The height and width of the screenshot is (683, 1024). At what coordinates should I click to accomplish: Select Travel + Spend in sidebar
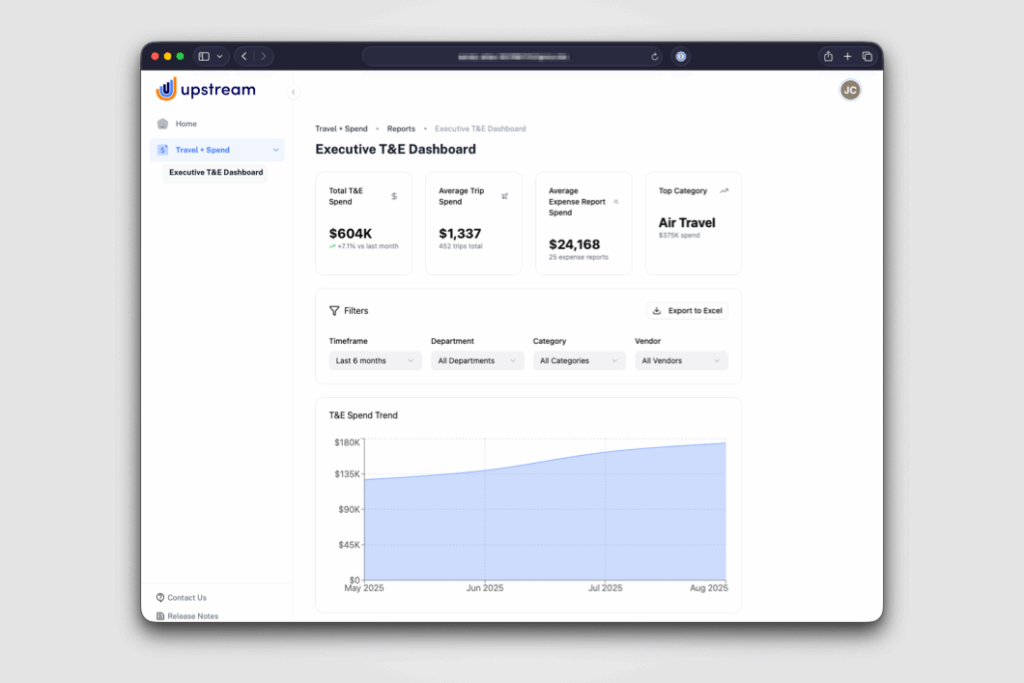point(217,150)
